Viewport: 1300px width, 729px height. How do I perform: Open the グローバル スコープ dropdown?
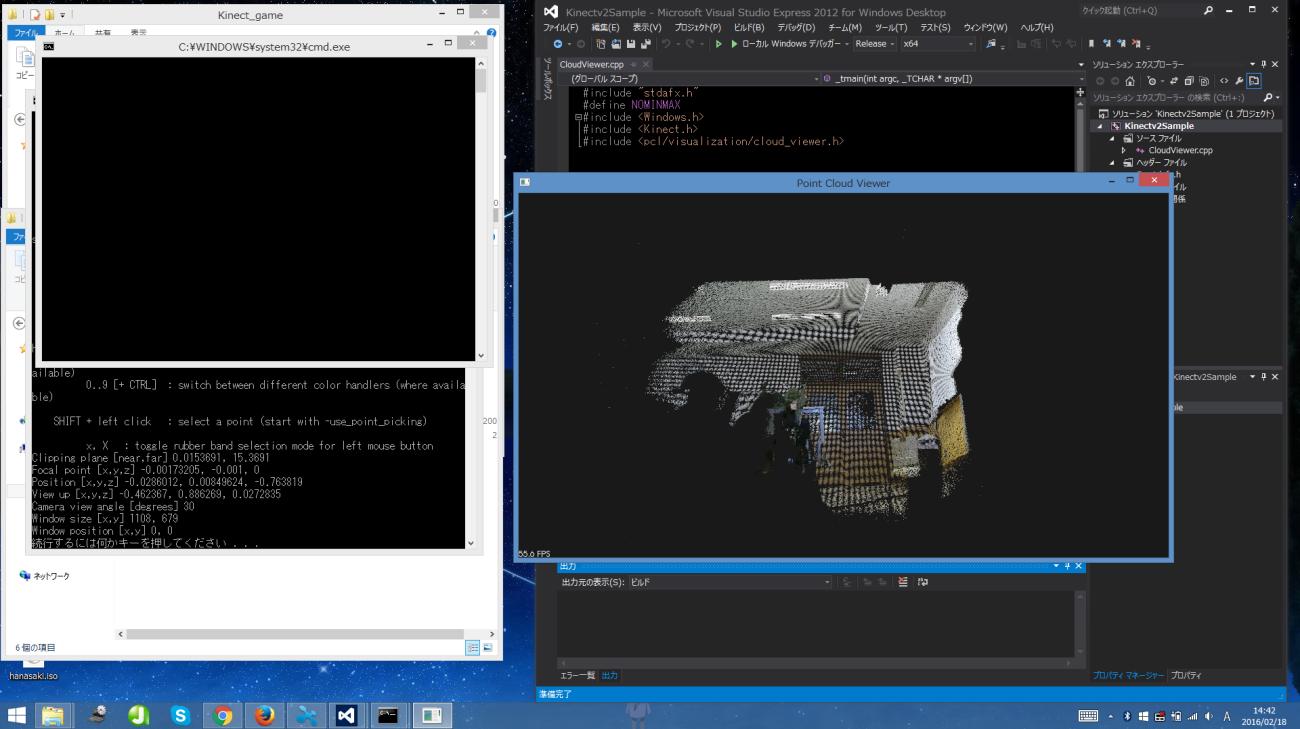tap(692, 78)
